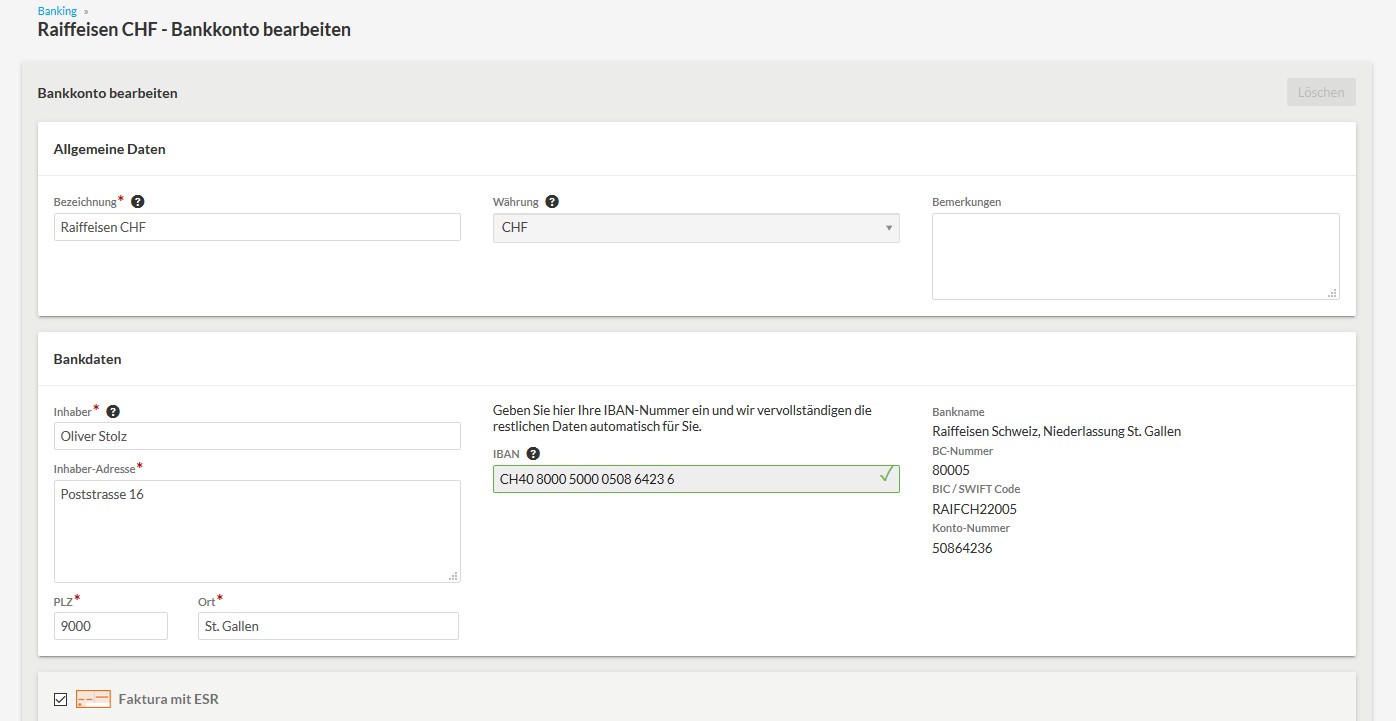The image size is (1396, 721).
Task: Click the Bezeichnung field with Raiffeisen CHF
Action: [257, 227]
